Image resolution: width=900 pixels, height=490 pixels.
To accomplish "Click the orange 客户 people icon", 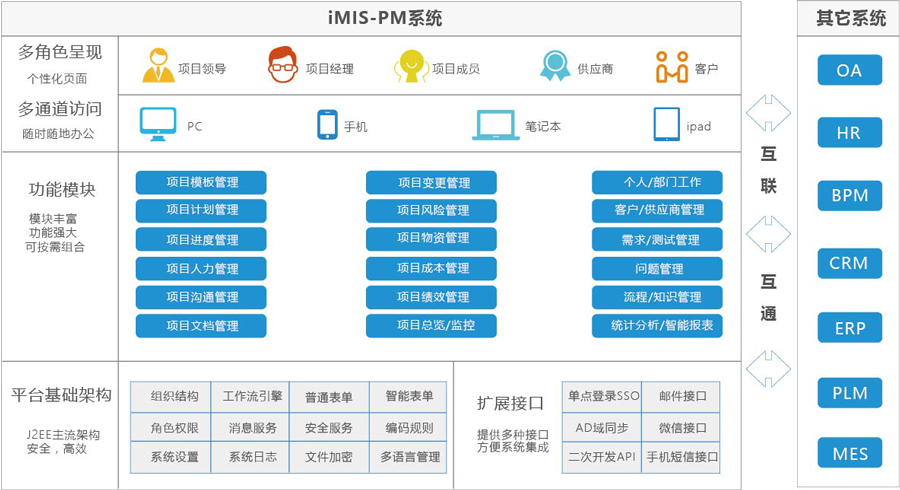I will 672,67.
